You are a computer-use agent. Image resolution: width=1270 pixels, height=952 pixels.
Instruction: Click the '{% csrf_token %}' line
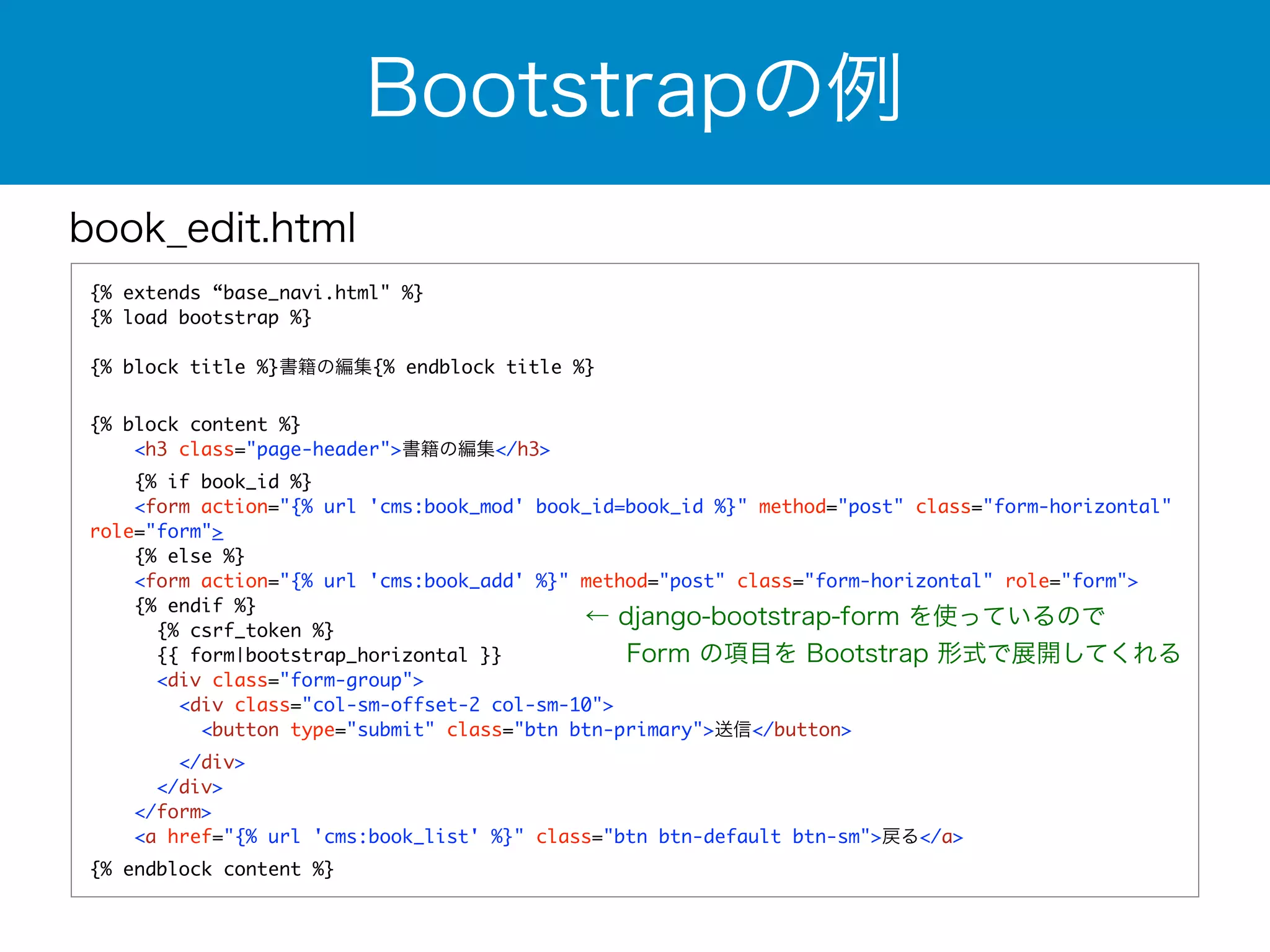246,630
